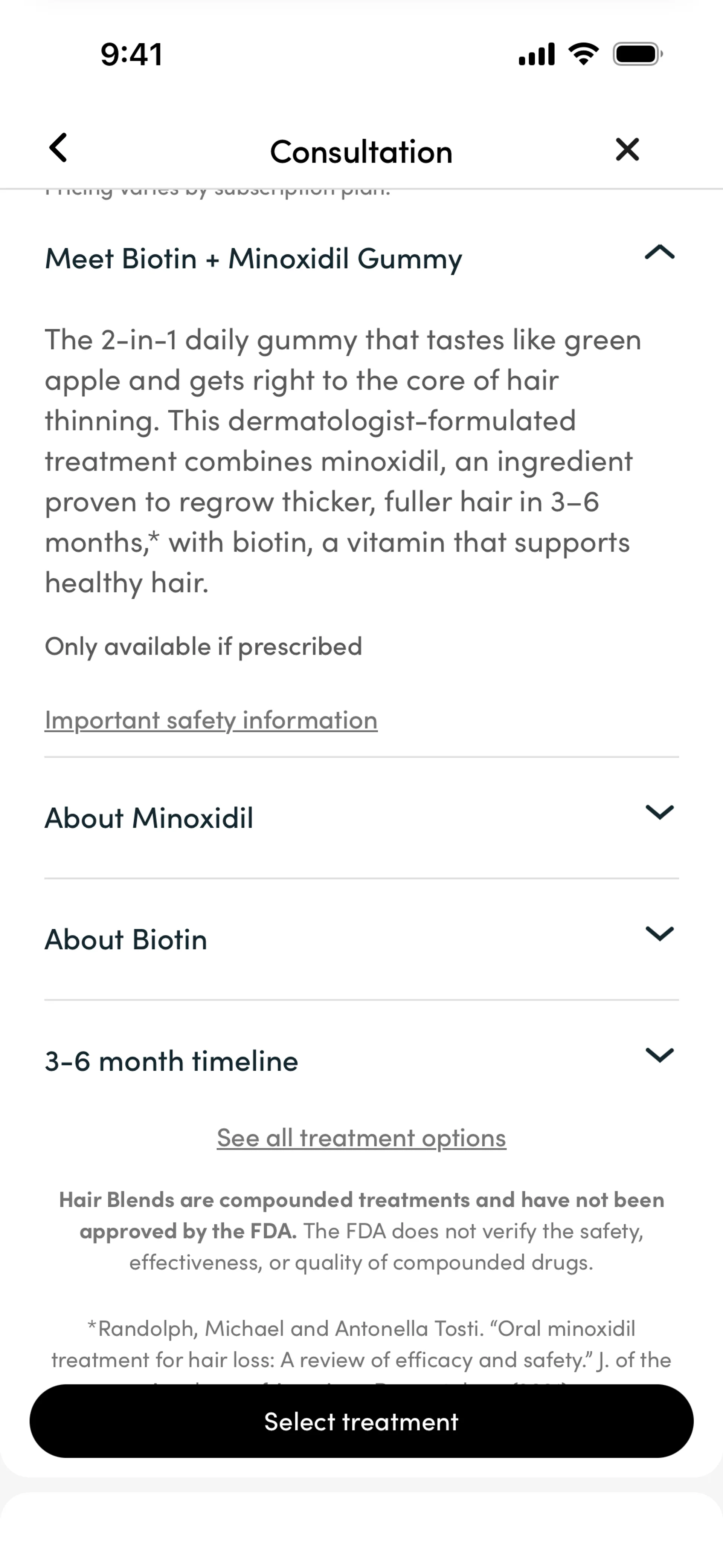Go back using the left arrow icon
This screenshot has width=723, height=1568.
tap(58, 148)
